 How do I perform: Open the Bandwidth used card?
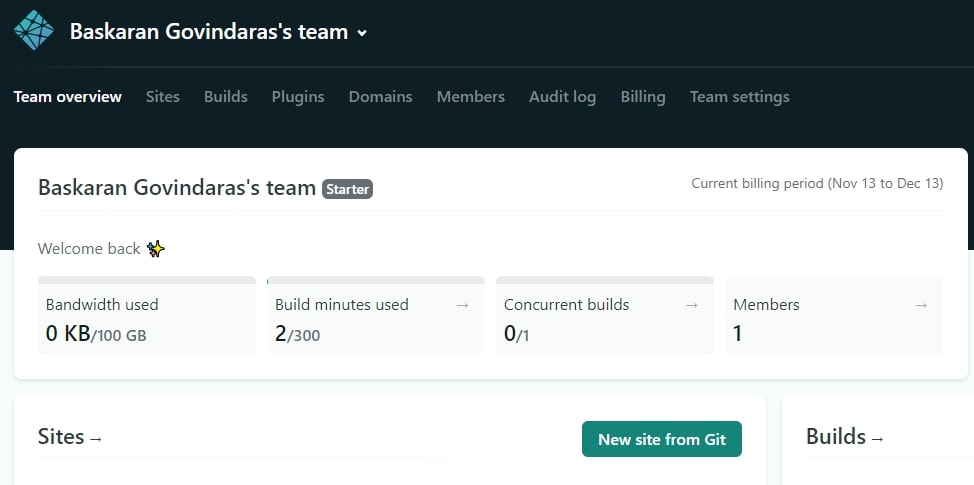(147, 315)
